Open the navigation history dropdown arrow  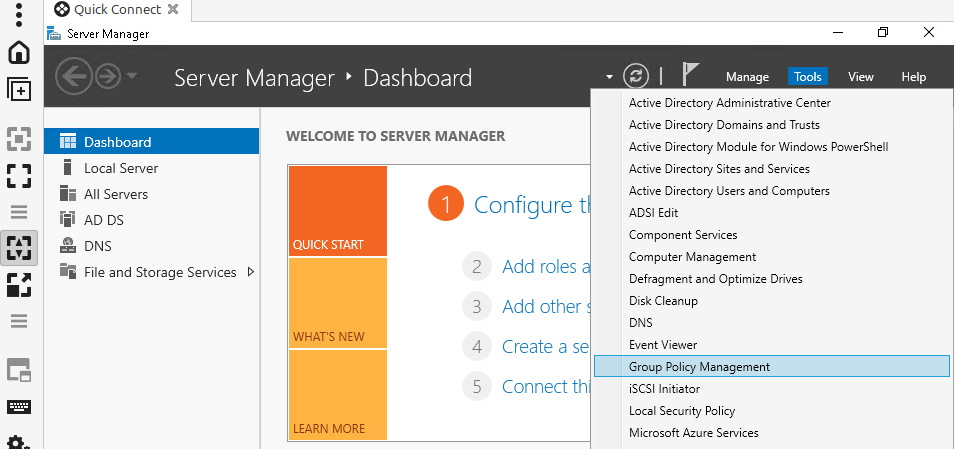[x=133, y=77]
